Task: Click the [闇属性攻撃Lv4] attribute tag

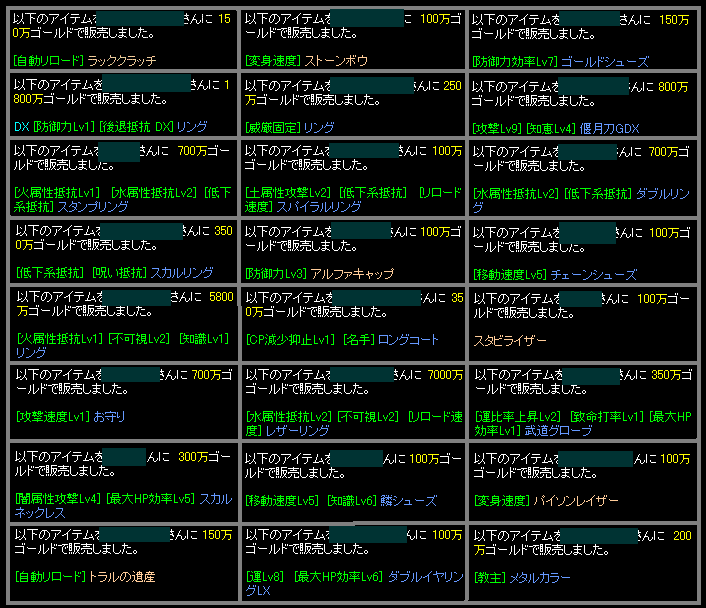Action: (58, 499)
